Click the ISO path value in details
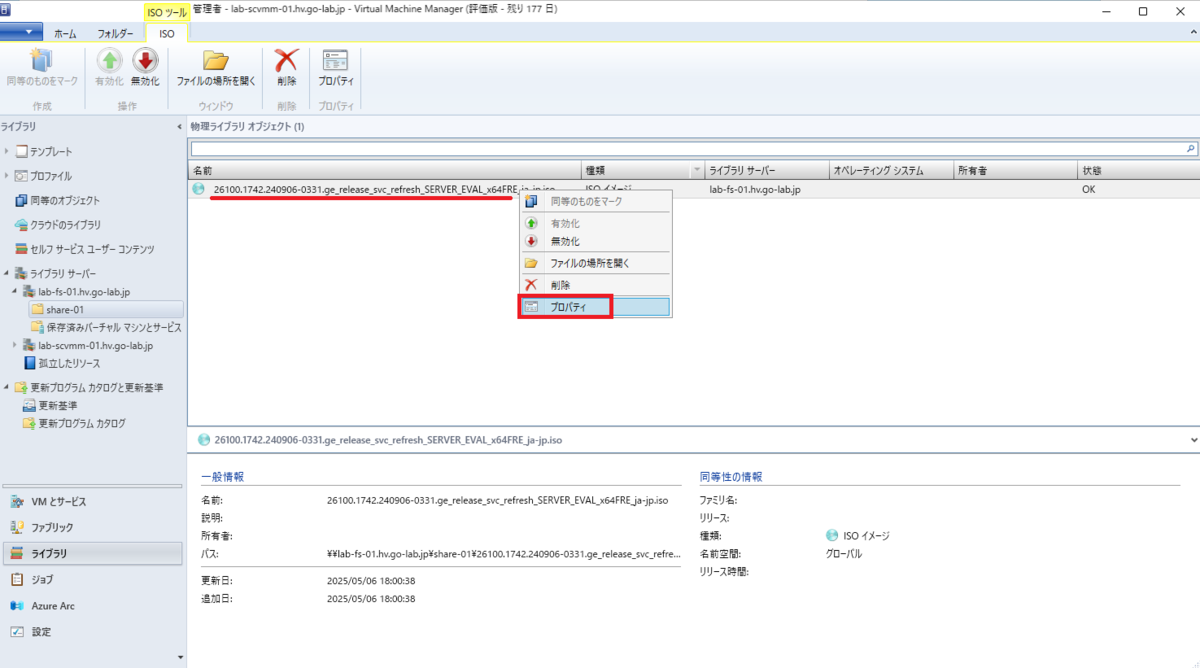The width and height of the screenshot is (1200, 668). [x=504, y=553]
